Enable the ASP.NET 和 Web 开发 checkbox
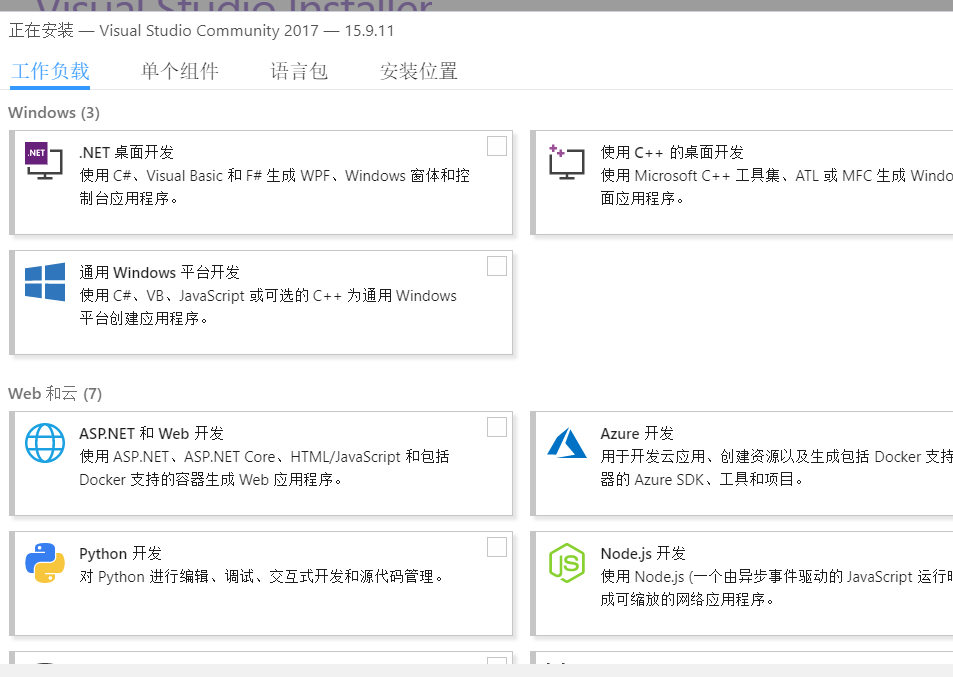Viewport: 953px width, 677px height. [496, 426]
